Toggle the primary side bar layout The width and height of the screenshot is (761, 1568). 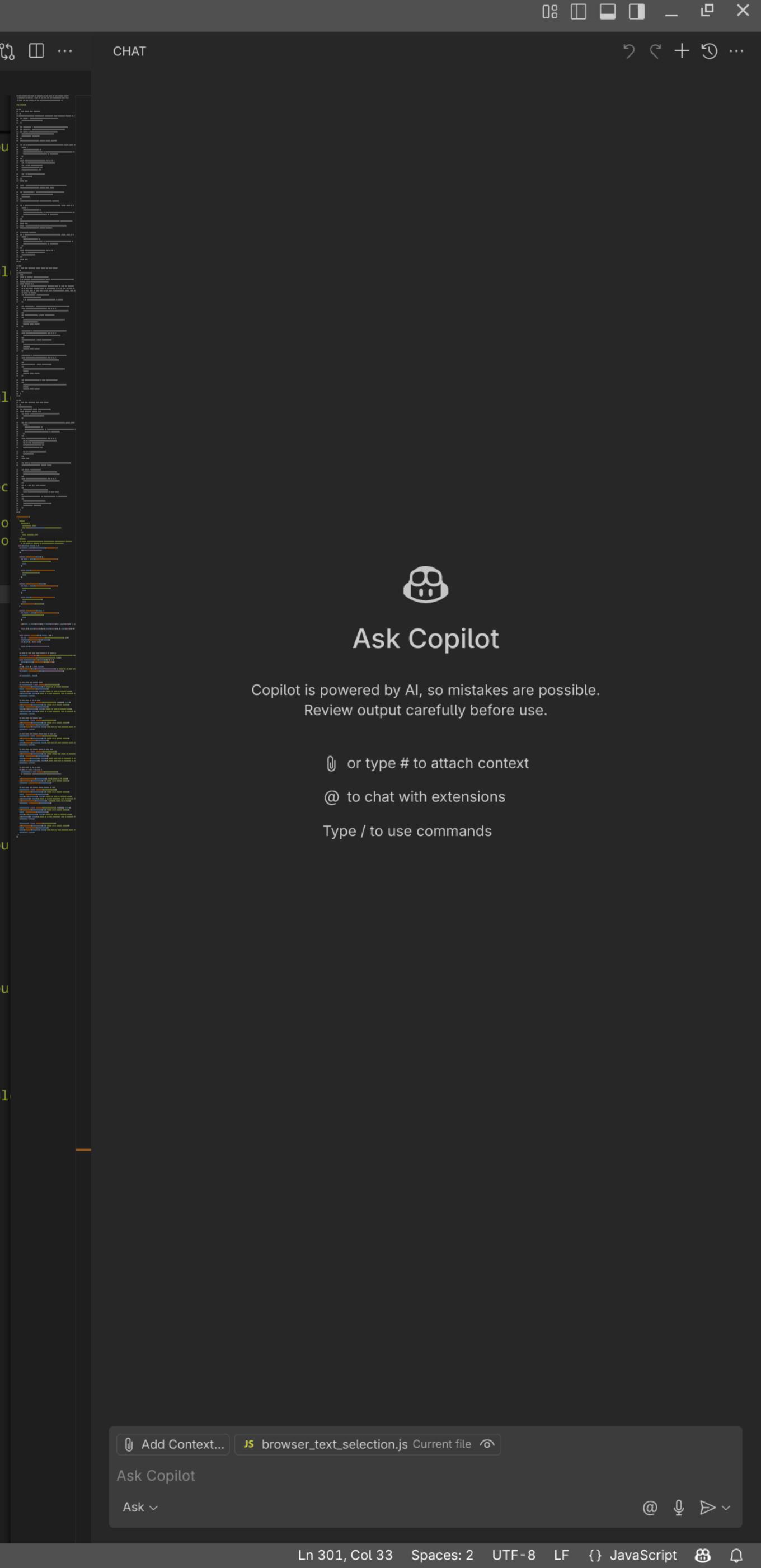(579, 12)
